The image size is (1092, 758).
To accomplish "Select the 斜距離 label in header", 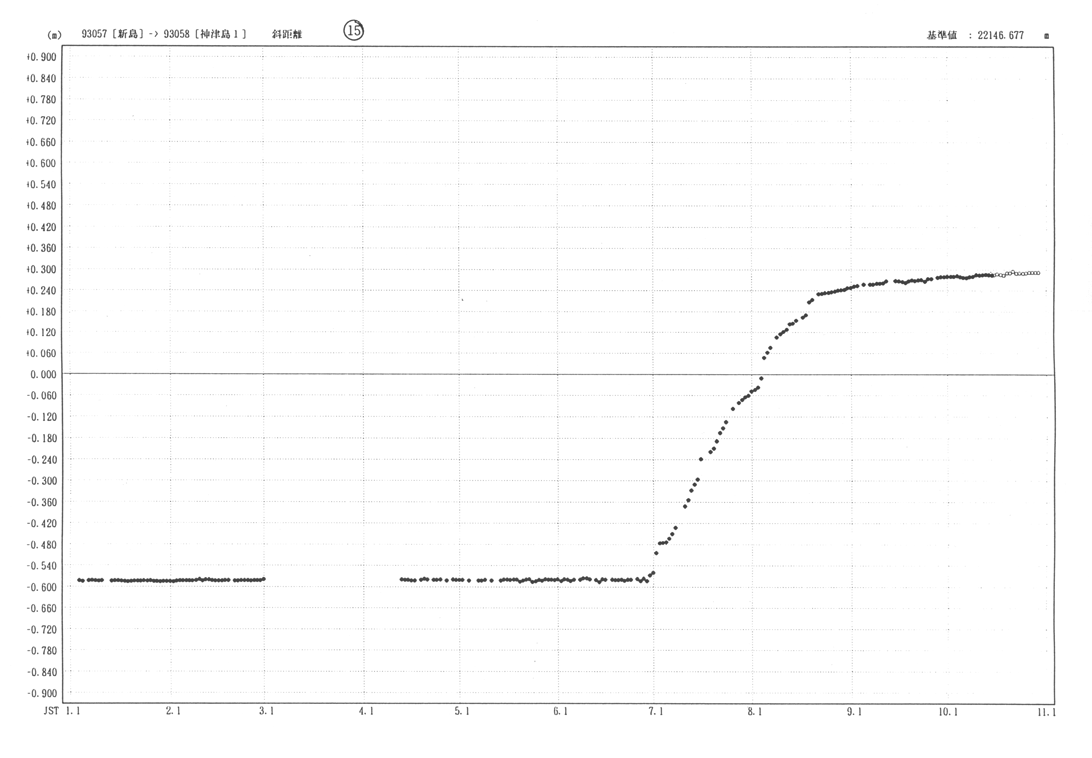I will click(287, 34).
